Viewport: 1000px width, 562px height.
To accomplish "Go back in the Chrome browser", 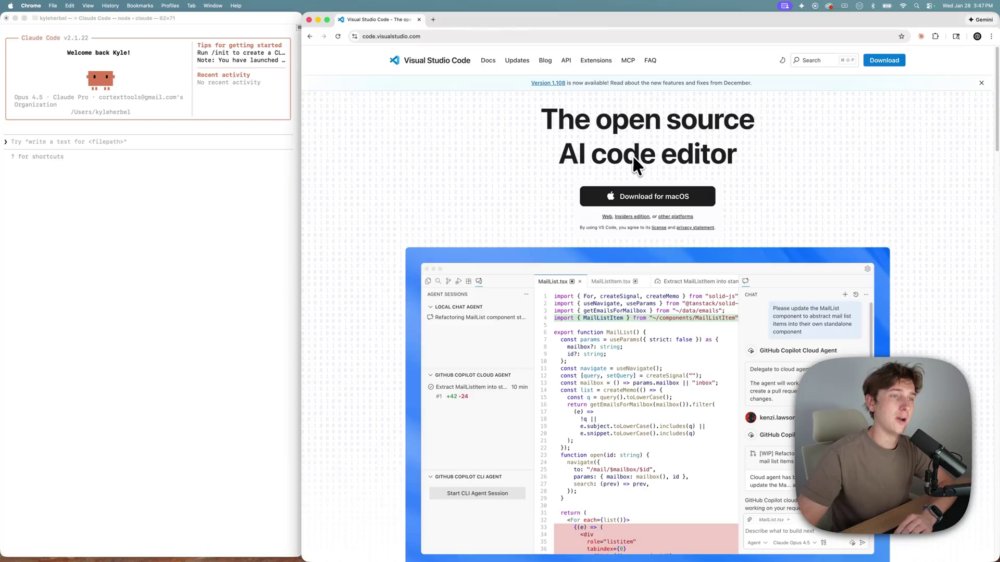I will pos(310,36).
